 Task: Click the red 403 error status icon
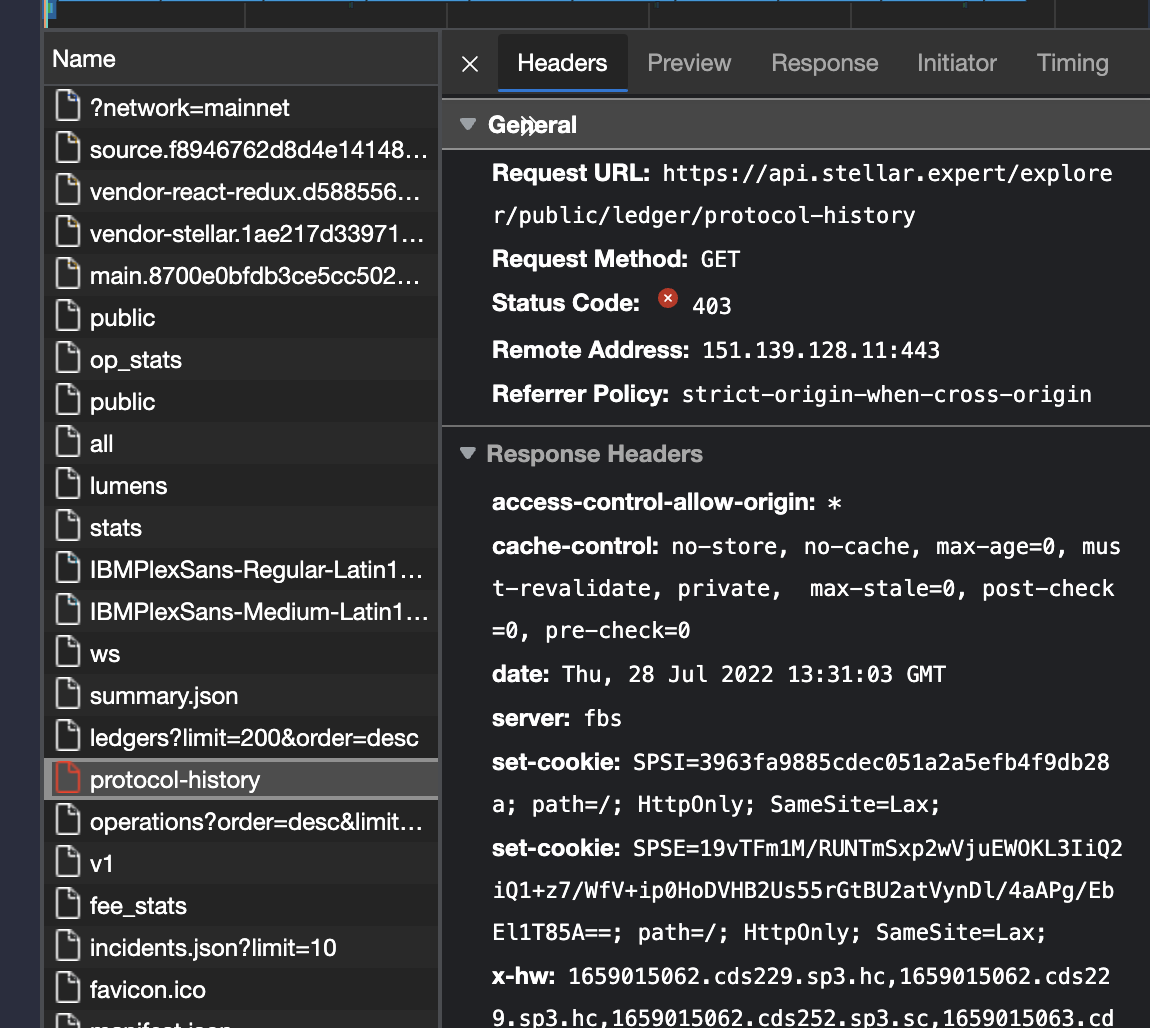[x=667, y=298]
